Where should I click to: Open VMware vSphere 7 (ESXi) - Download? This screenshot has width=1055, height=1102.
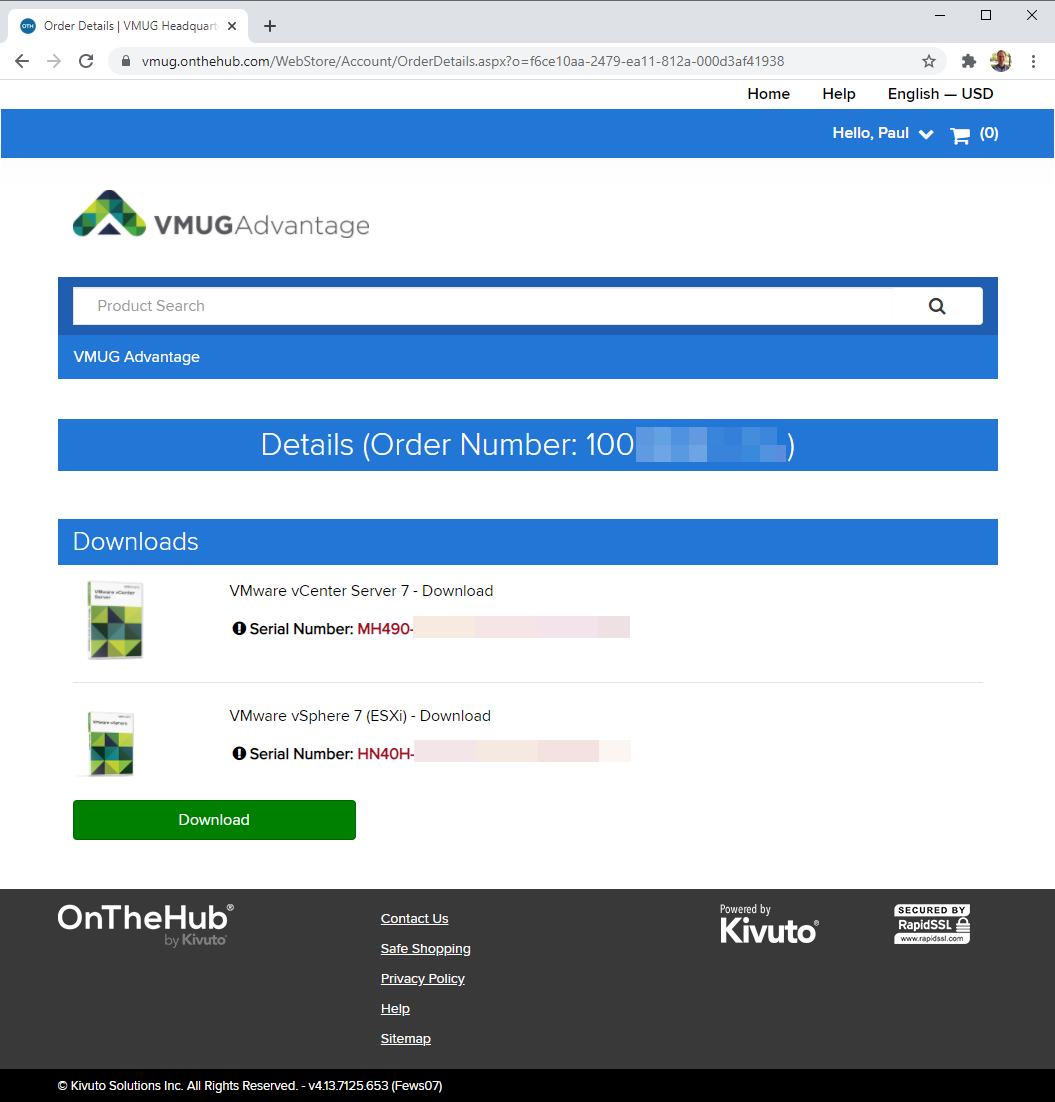tap(360, 716)
